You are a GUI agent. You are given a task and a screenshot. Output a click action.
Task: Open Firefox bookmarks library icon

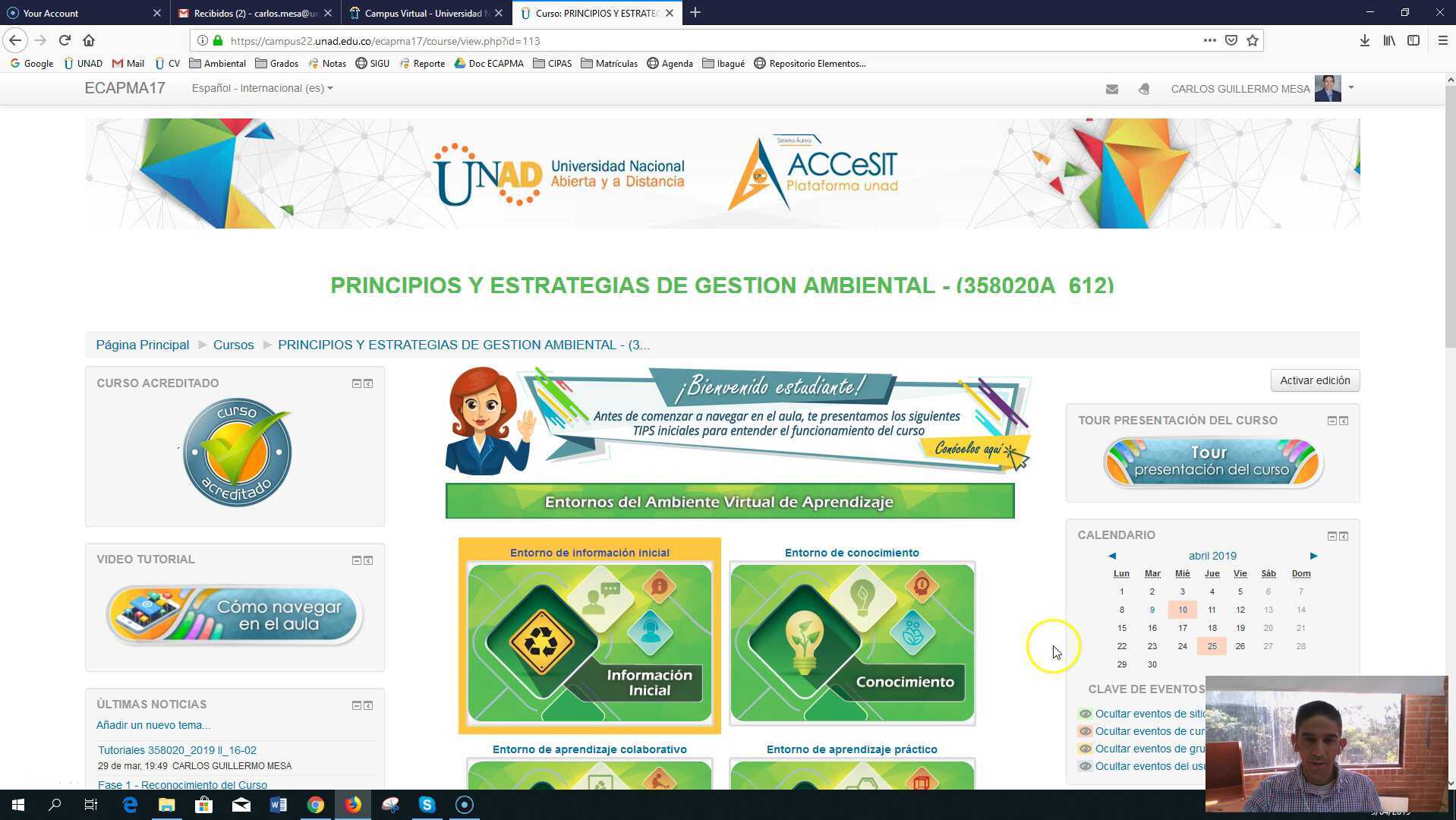[x=1388, y=40]
